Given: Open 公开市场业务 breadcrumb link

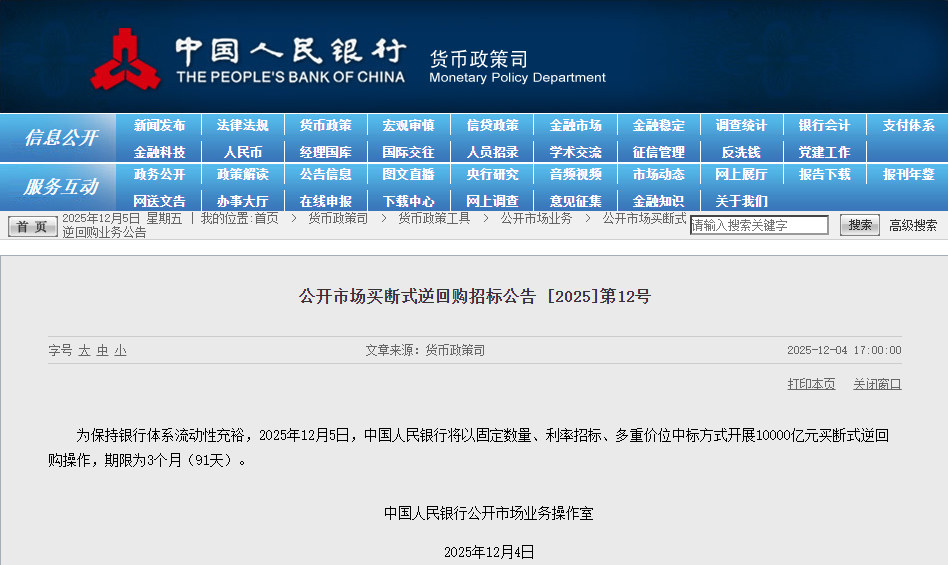Looking at the screenshot, I should pyautogui.click(x=536, y=218).
